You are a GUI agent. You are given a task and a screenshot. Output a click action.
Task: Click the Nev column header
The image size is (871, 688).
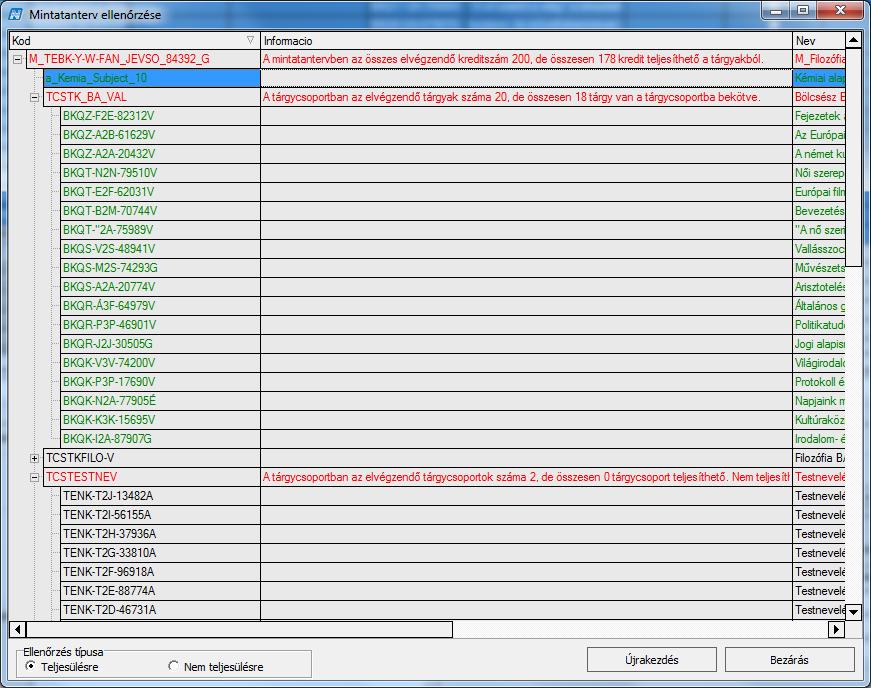point(819,41)
